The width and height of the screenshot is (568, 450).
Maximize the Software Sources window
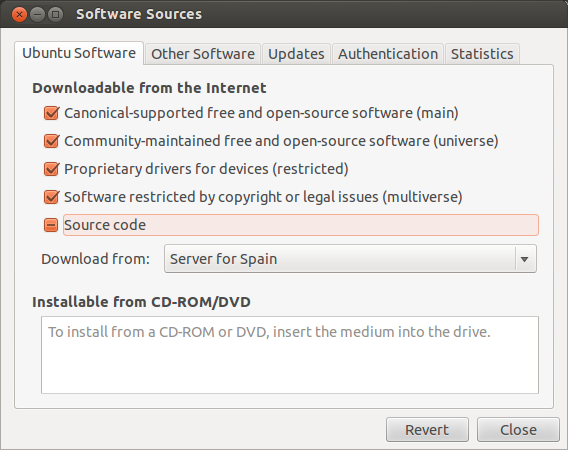(55, 14)
